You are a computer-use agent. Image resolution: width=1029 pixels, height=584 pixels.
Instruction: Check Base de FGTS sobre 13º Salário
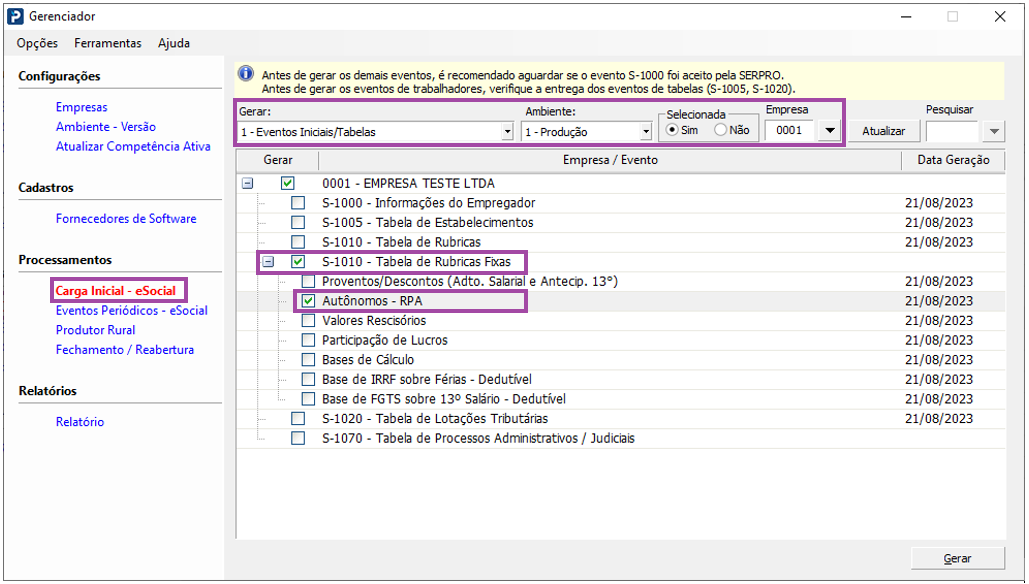pos(308,399)
